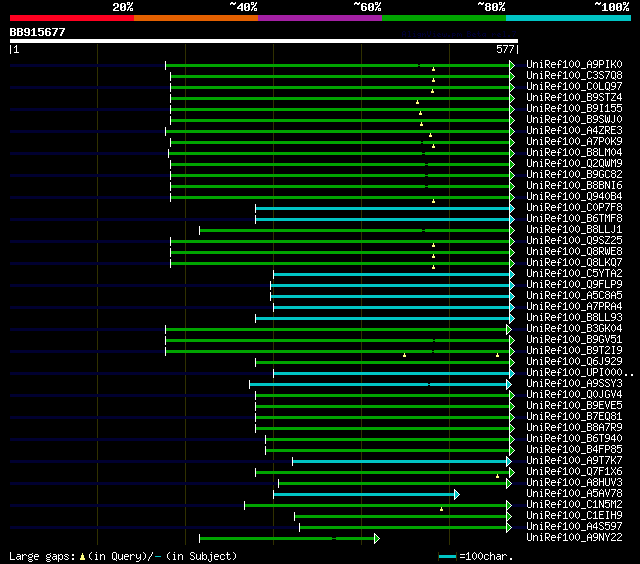Select the UniRef100_Q2QWM9 entry

pyautogui.click(x=574, y=164)
